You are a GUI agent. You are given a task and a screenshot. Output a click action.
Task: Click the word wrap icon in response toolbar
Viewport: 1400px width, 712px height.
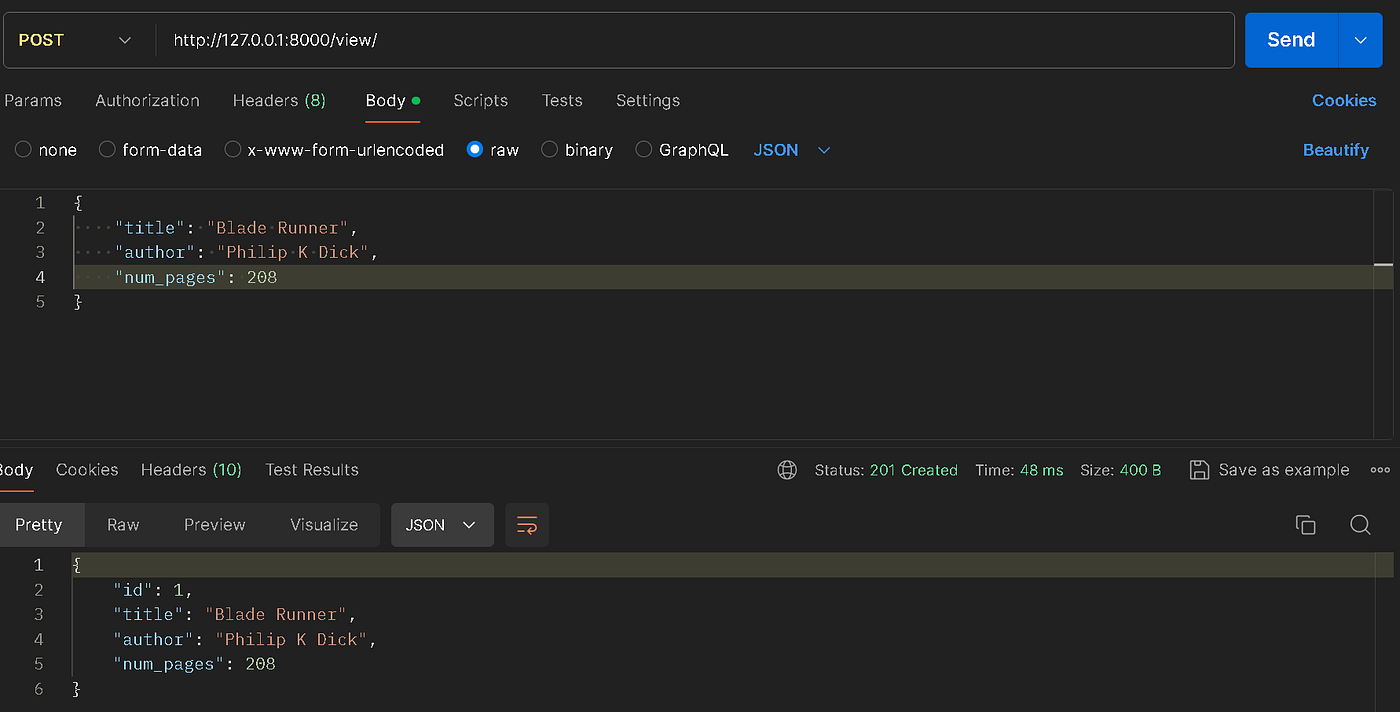click(x=527, y=525)
